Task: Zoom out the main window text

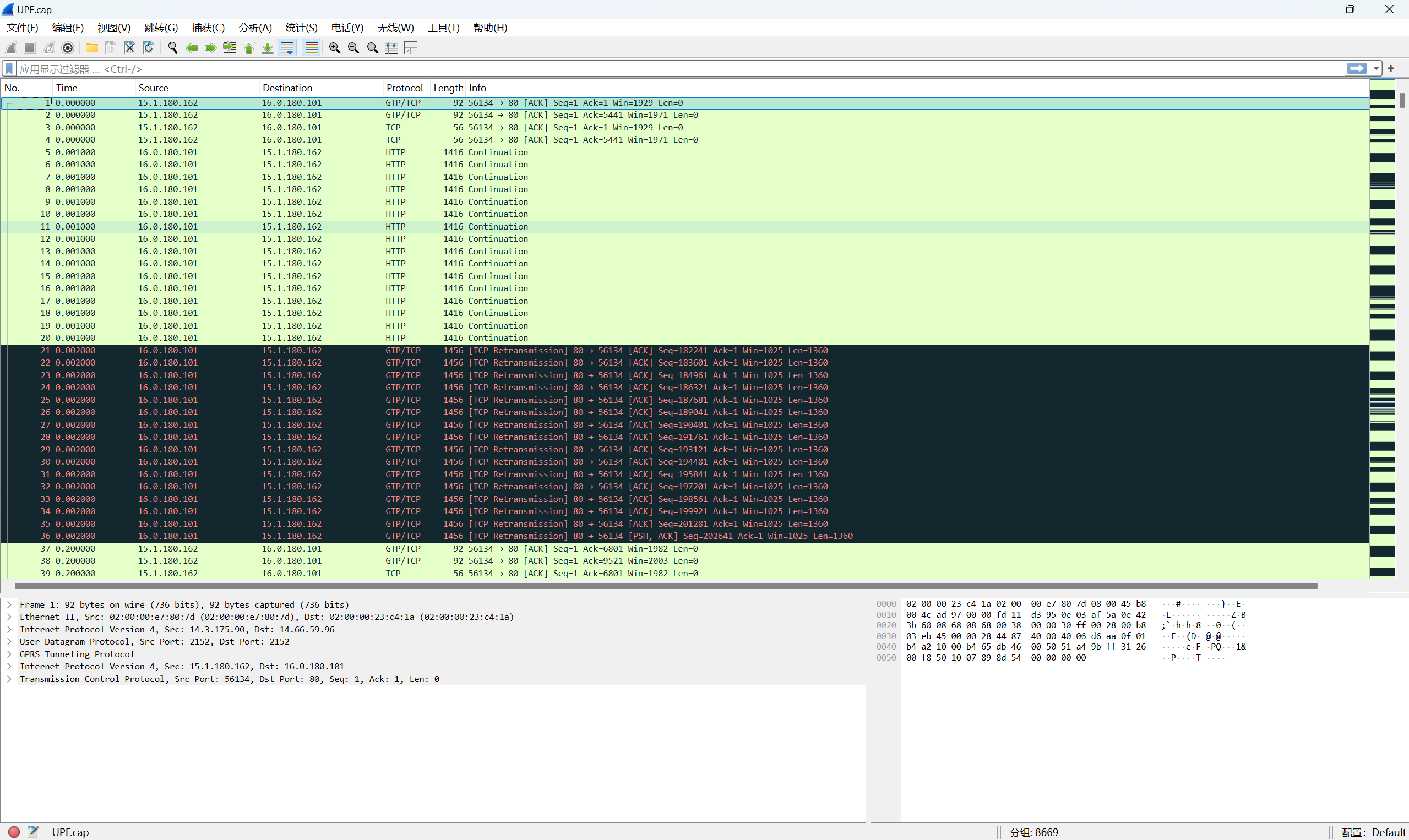Action: click(354, 48)
